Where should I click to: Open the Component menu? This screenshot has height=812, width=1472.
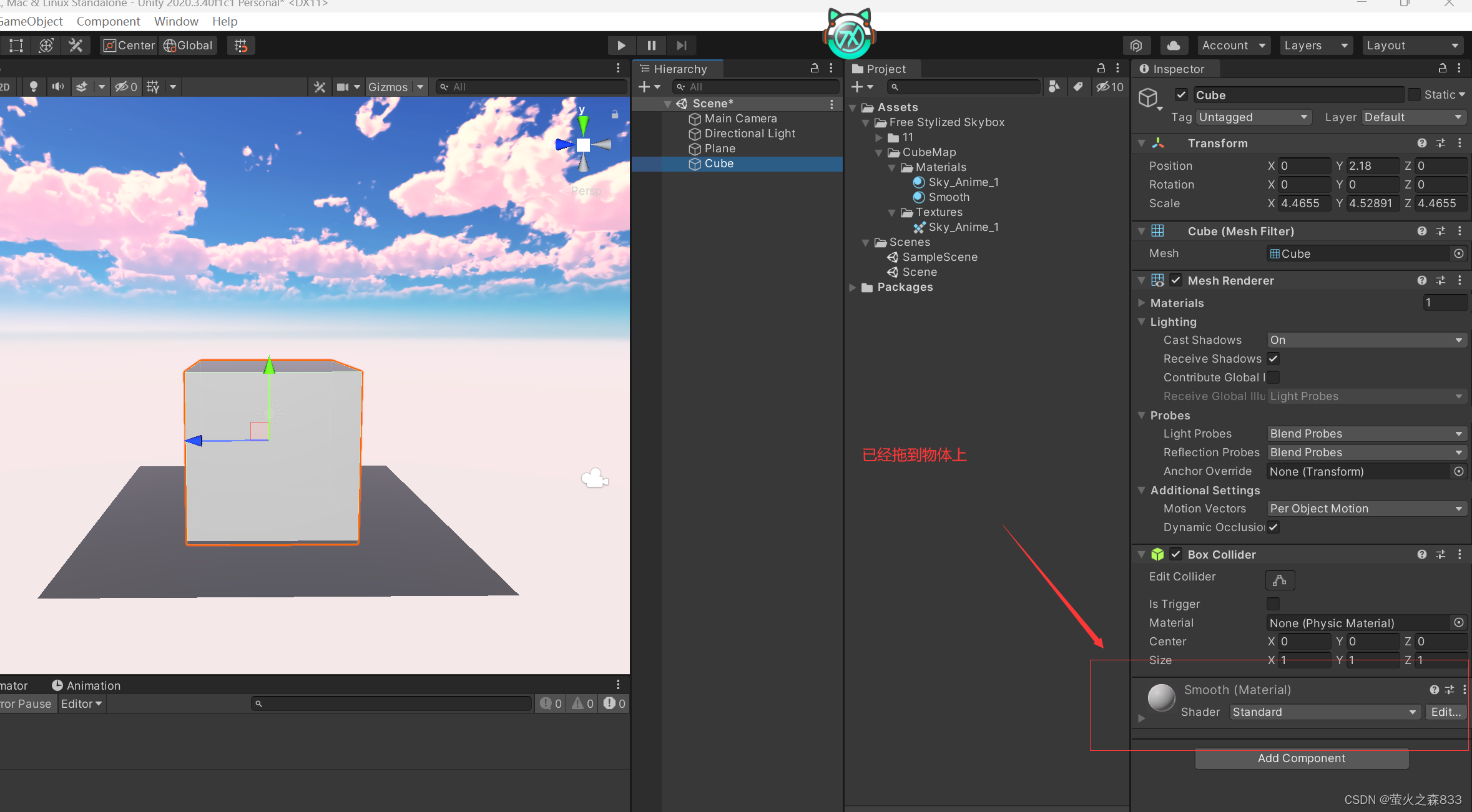click(x=108, y=21)
